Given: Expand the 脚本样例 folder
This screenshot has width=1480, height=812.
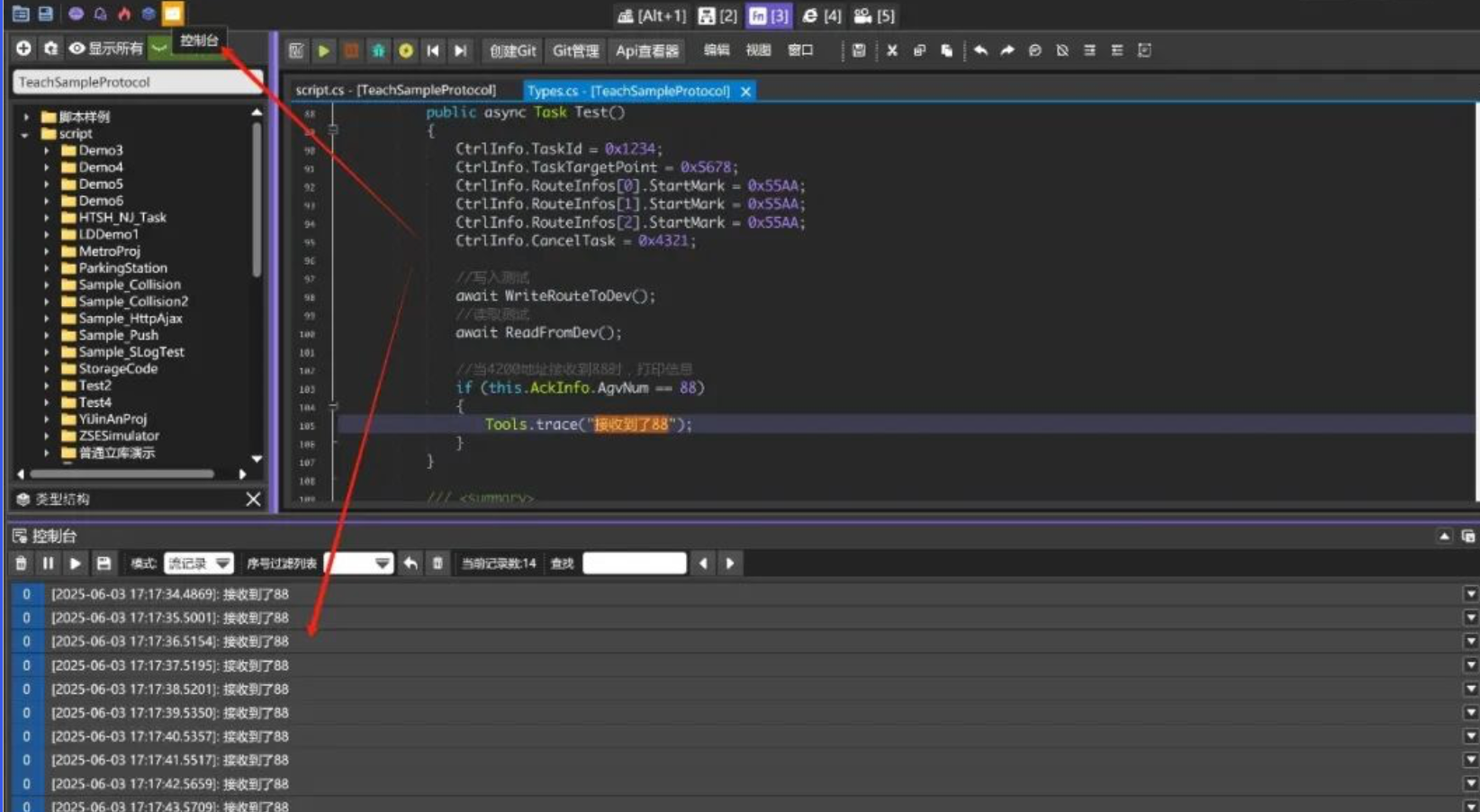Looking at the screenshot, I should (x=25, y=117).
